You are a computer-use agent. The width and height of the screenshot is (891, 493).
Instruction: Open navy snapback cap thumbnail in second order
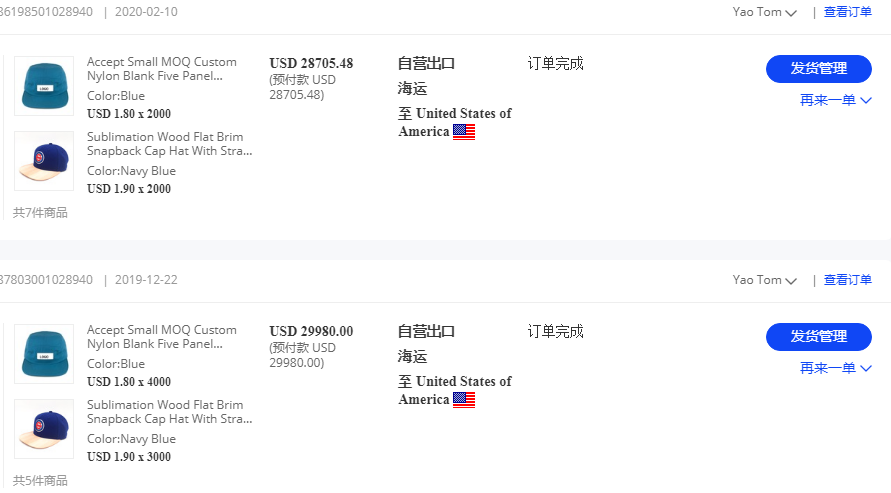click(x=44, y=429)
